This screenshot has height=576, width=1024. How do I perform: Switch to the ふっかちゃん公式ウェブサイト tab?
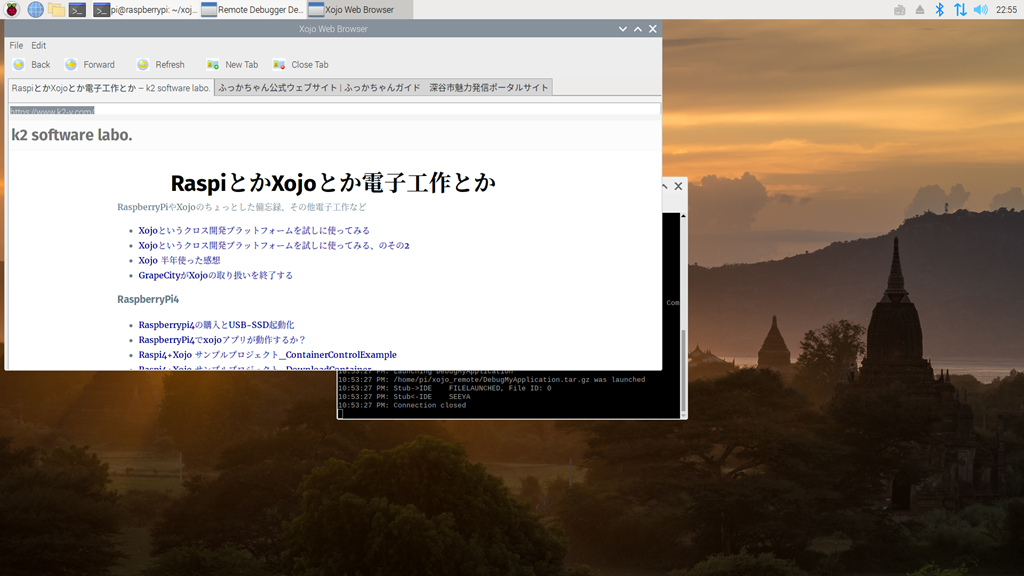coord(383,88)
